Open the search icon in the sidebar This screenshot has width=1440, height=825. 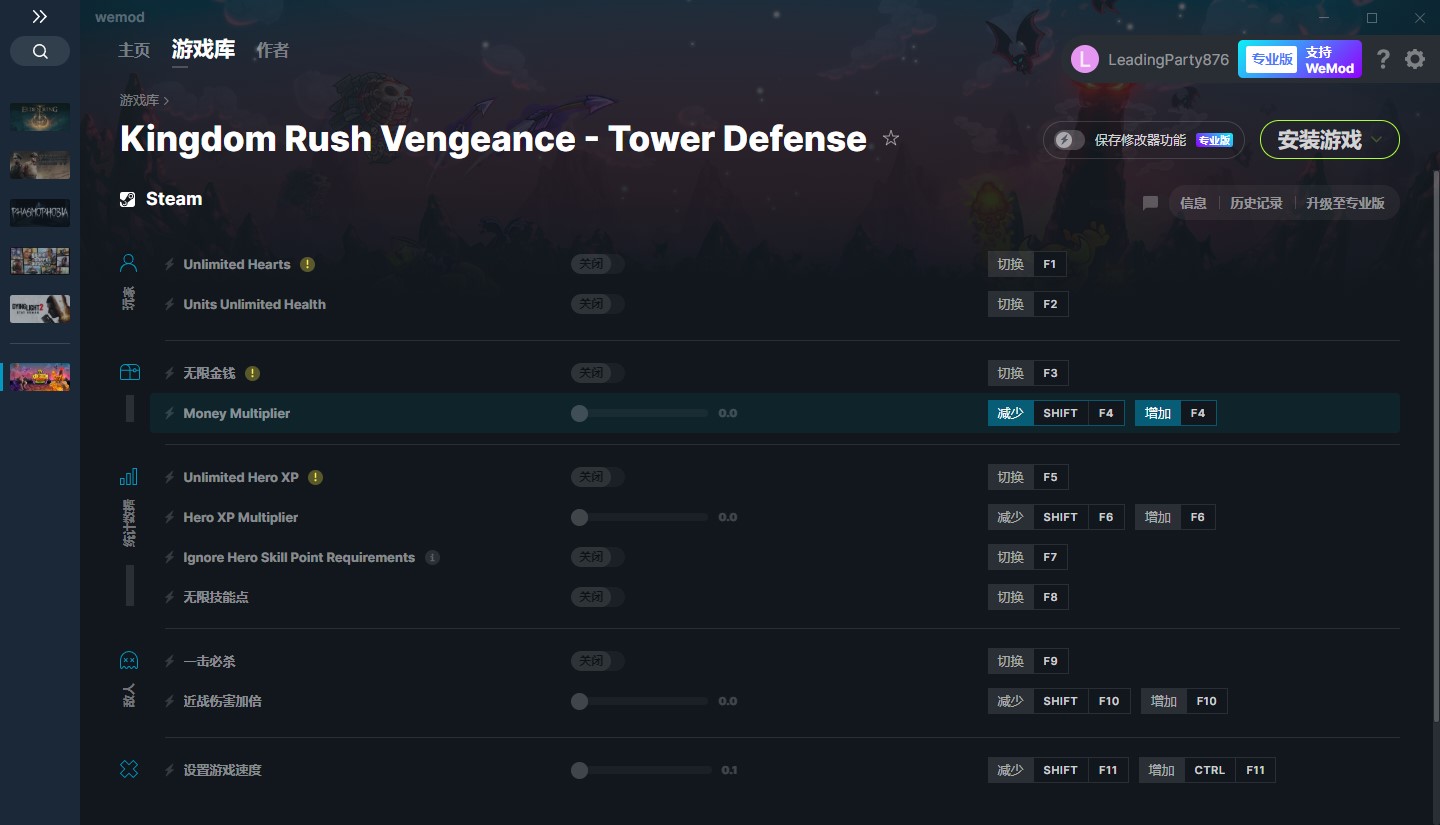coord(40,51)
